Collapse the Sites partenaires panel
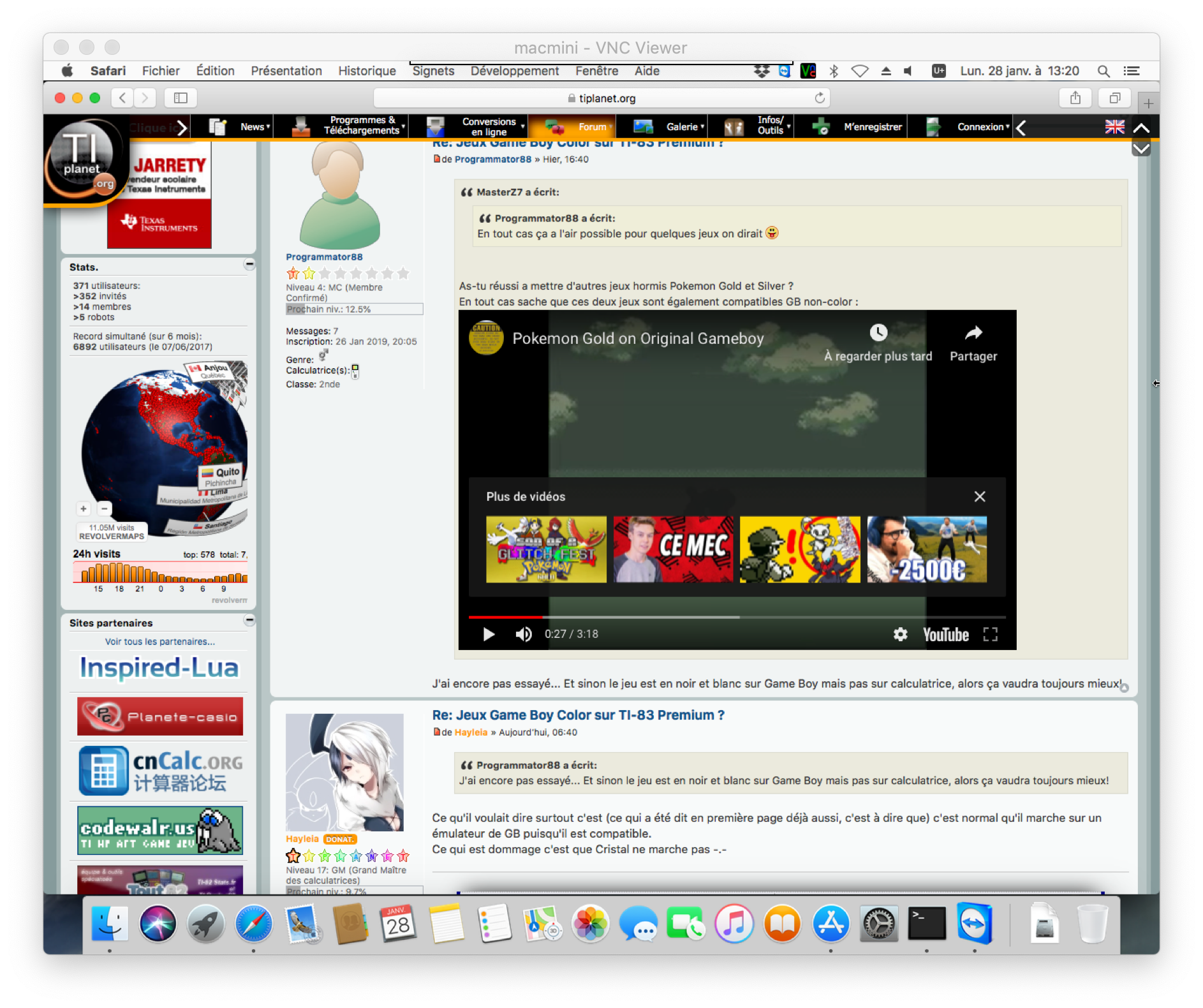The image size is (1203, 1008). coord(249,620)
